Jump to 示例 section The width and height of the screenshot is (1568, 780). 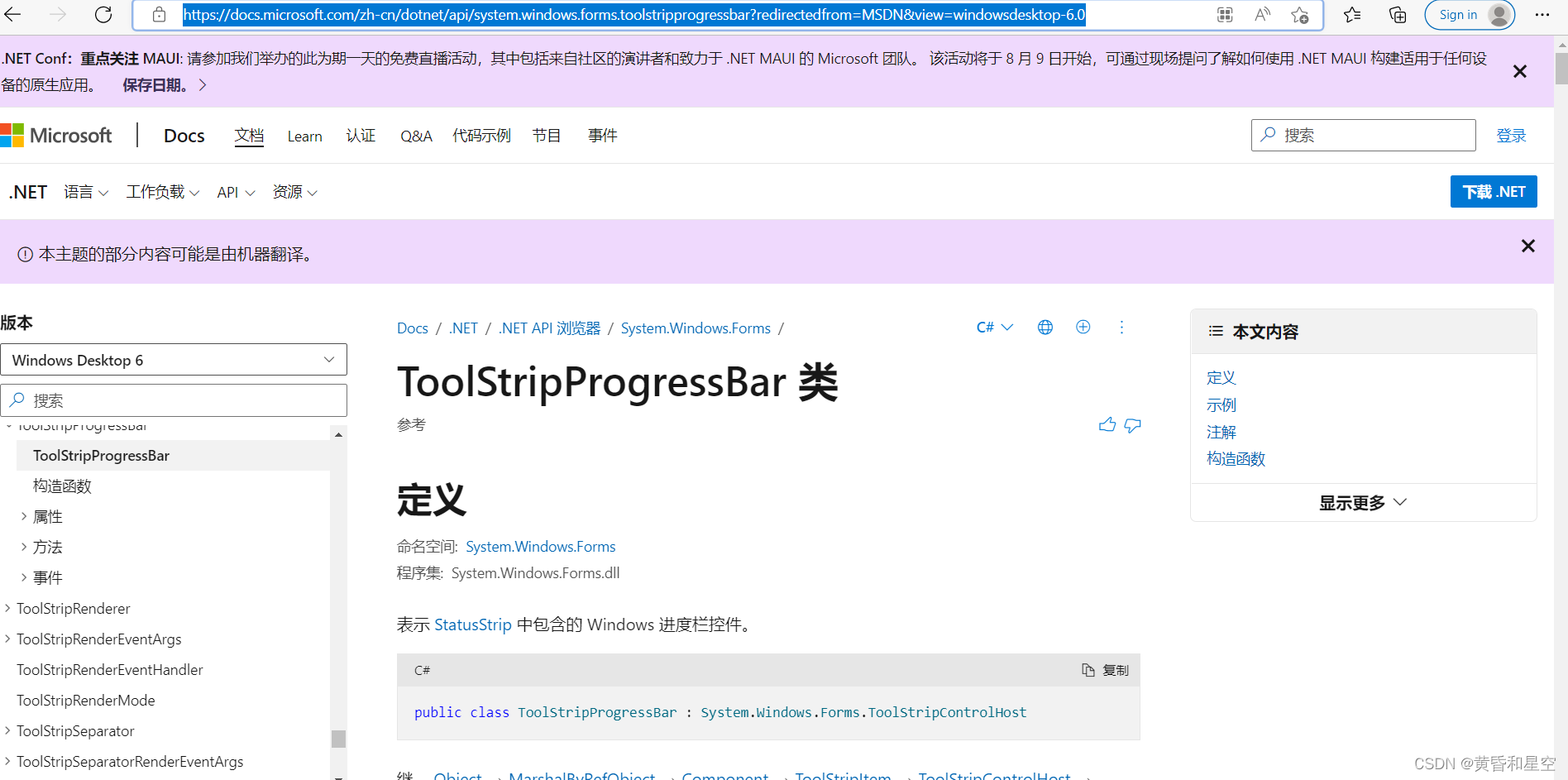point(1221,405)
